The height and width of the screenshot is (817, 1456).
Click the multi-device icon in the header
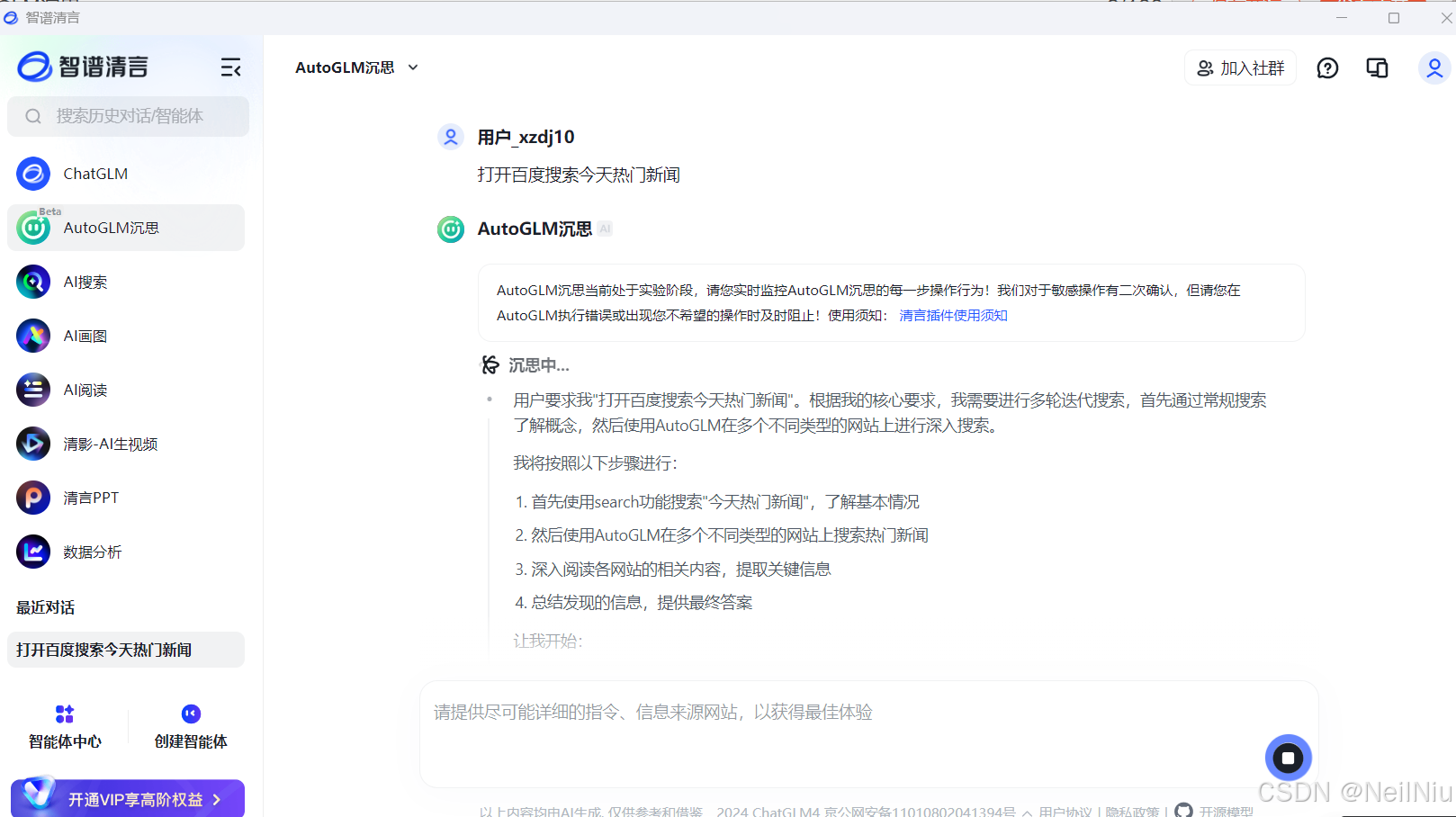click(1377, 68)
